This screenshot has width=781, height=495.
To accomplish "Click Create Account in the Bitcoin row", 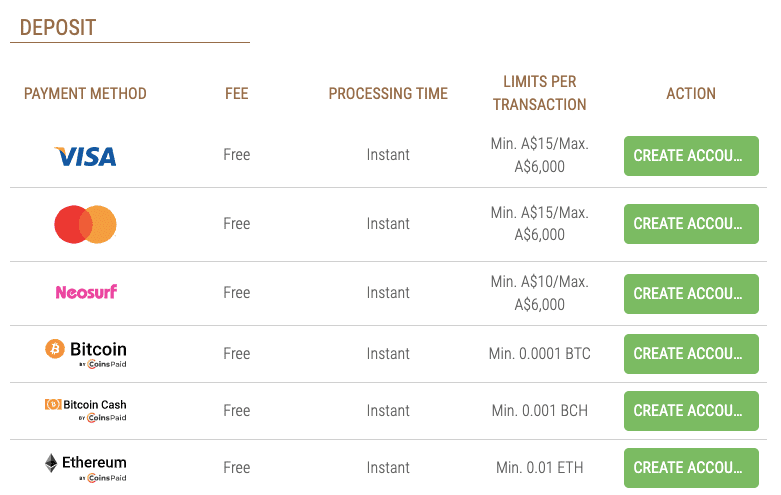I will 691,354.
